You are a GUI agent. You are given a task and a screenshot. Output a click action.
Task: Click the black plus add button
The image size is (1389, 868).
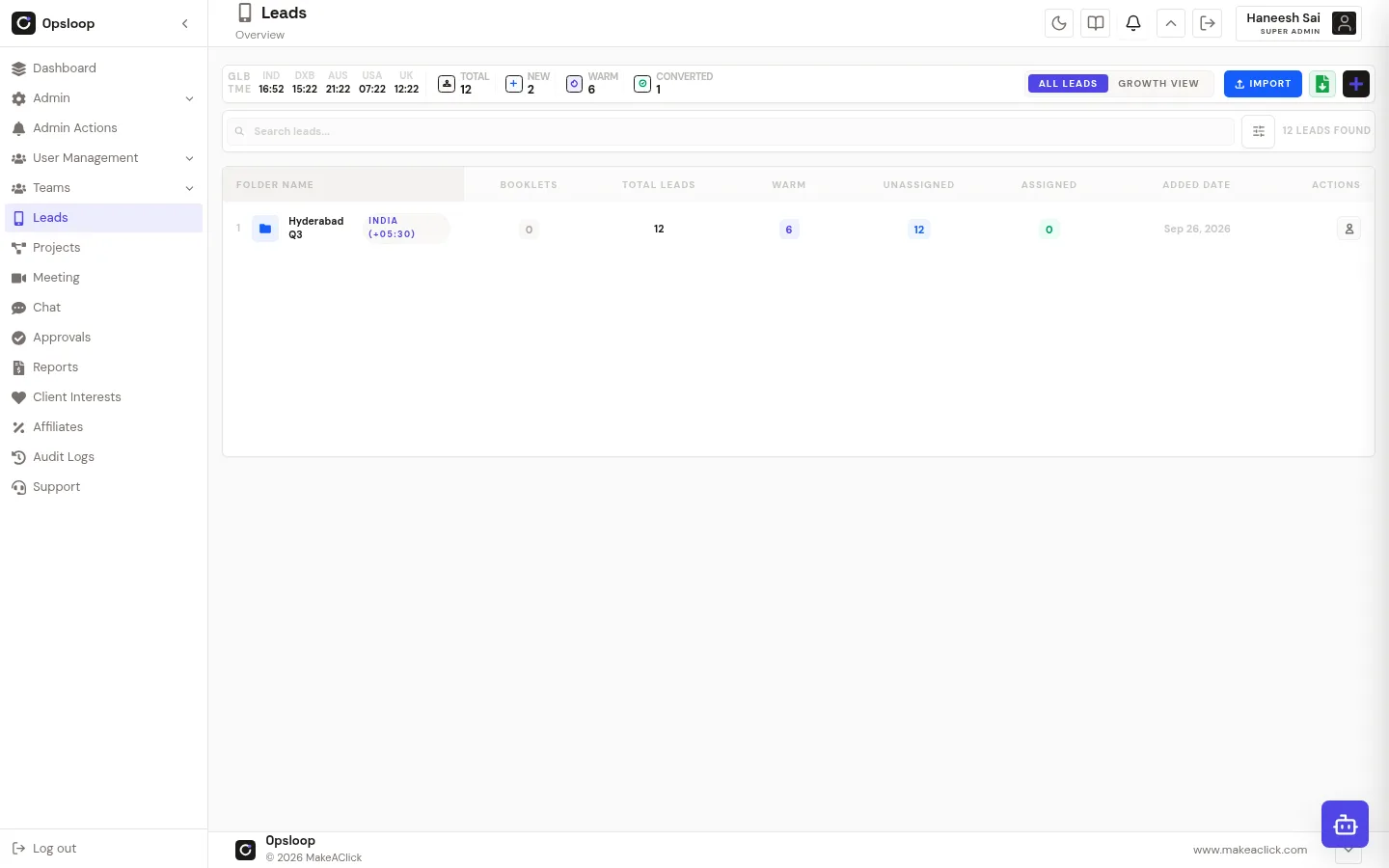1356,84
